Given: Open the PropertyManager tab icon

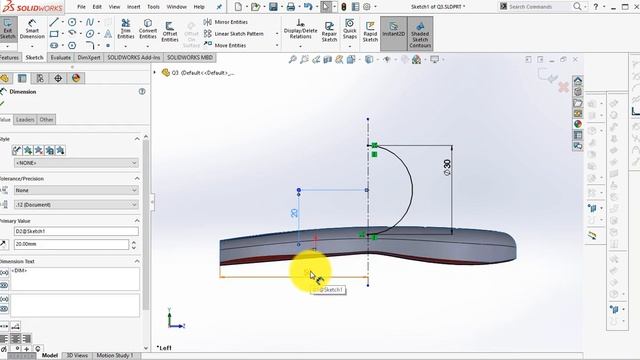Looking at the screenshot, I should coord(22,78).
